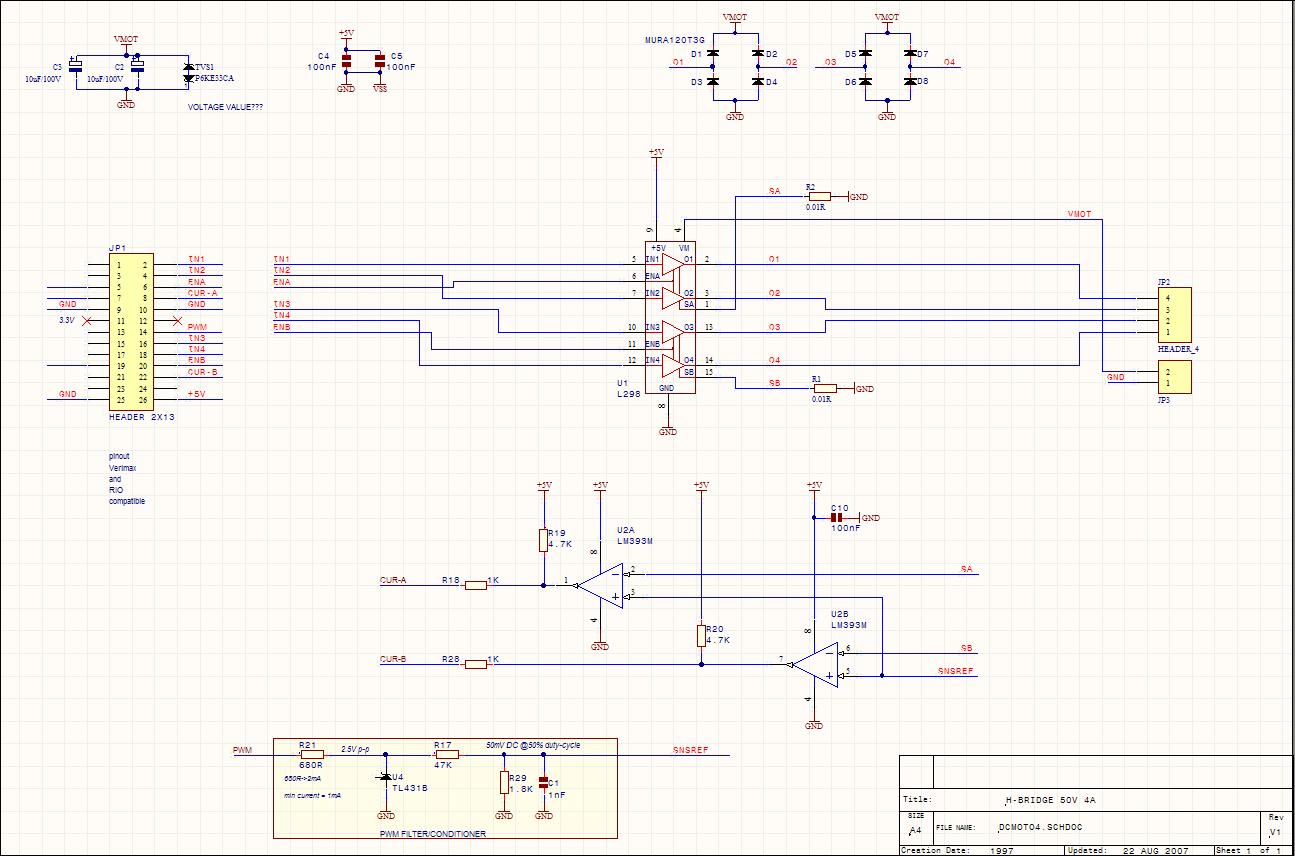Select resistor R17 47K
Screen dimensions: 1295x856
(447, 754)
